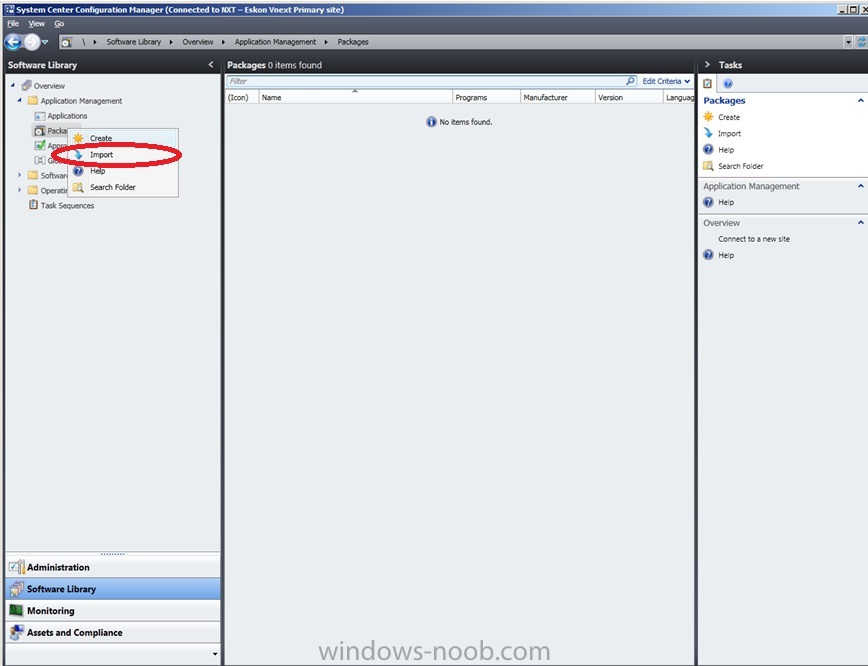Click Help under Application Management tasks

point(726,203)
